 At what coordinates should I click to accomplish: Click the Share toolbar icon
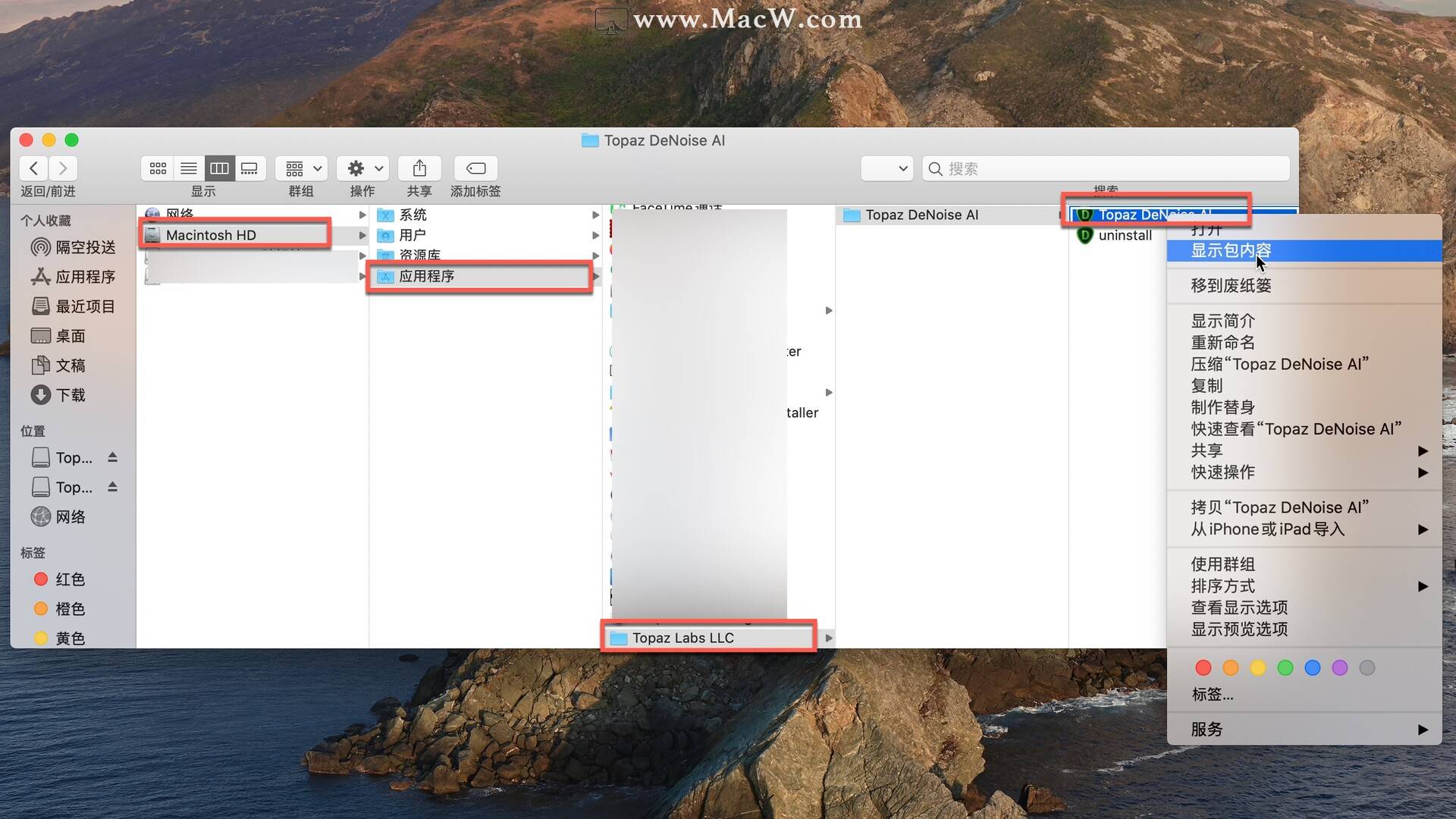[x=419, y=168]
